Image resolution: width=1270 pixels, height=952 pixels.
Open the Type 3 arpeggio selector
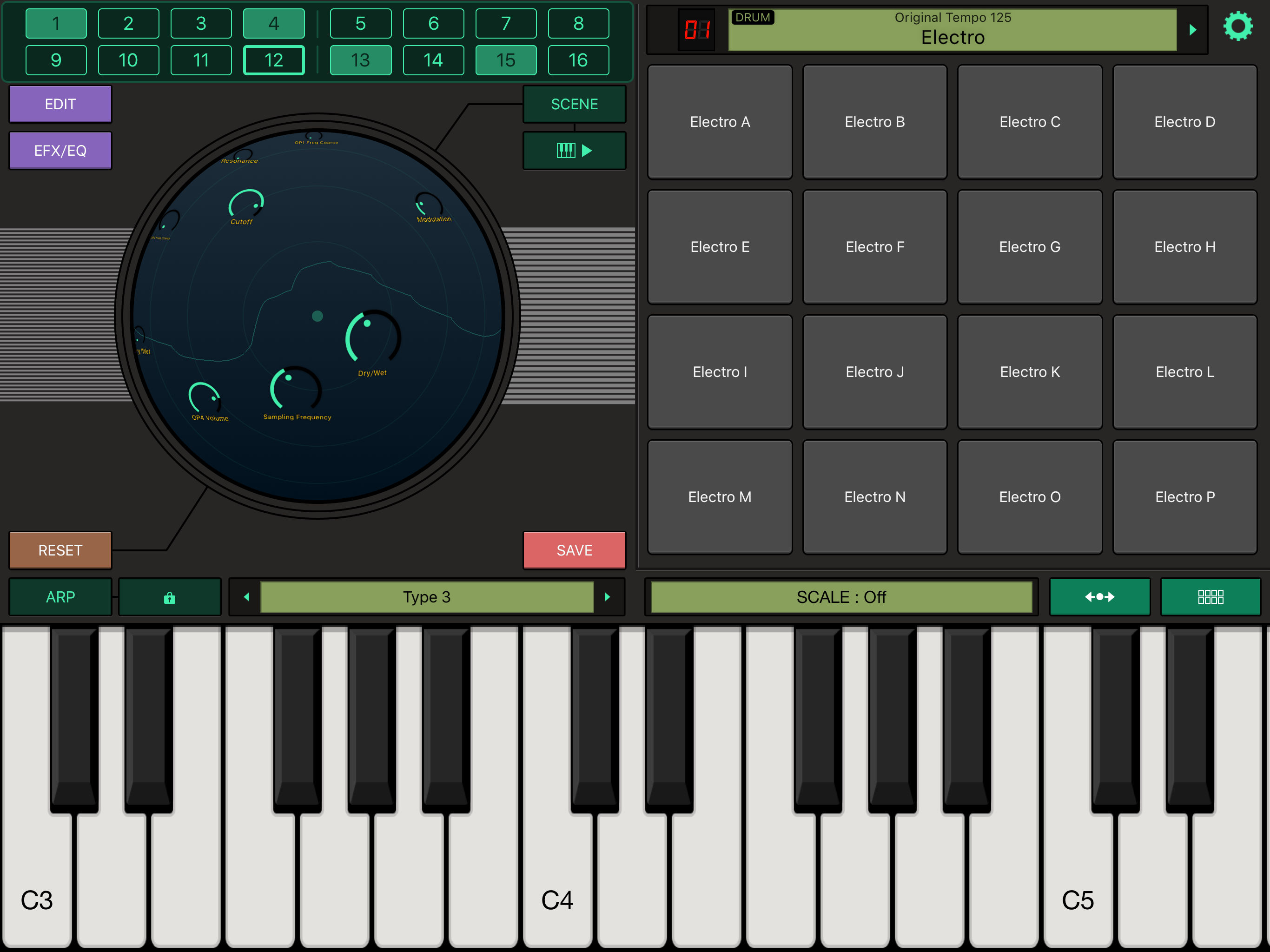(427, 597)
